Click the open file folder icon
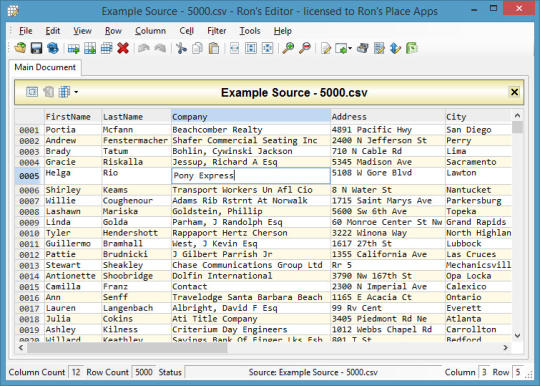 point(20,48)
